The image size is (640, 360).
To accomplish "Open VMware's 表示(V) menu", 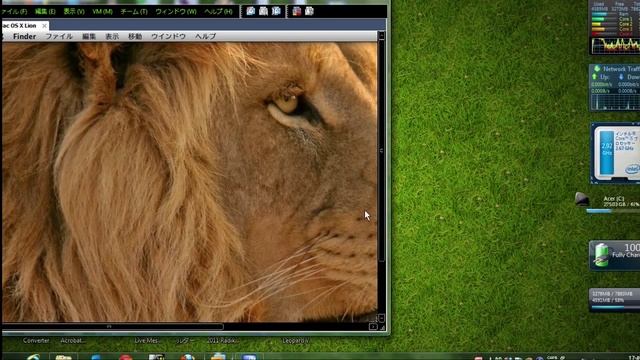I will [x=74, y=11].
